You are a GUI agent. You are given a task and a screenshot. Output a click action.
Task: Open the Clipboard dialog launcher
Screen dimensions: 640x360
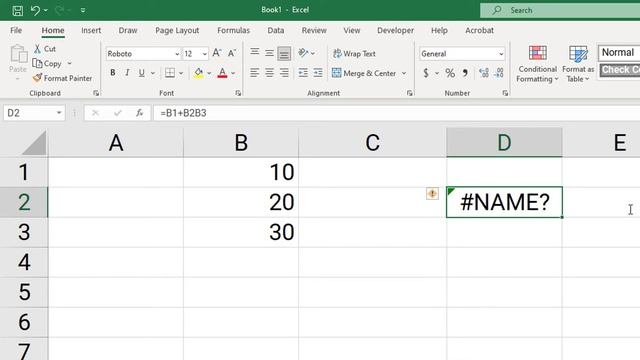(x=96, y=93)
